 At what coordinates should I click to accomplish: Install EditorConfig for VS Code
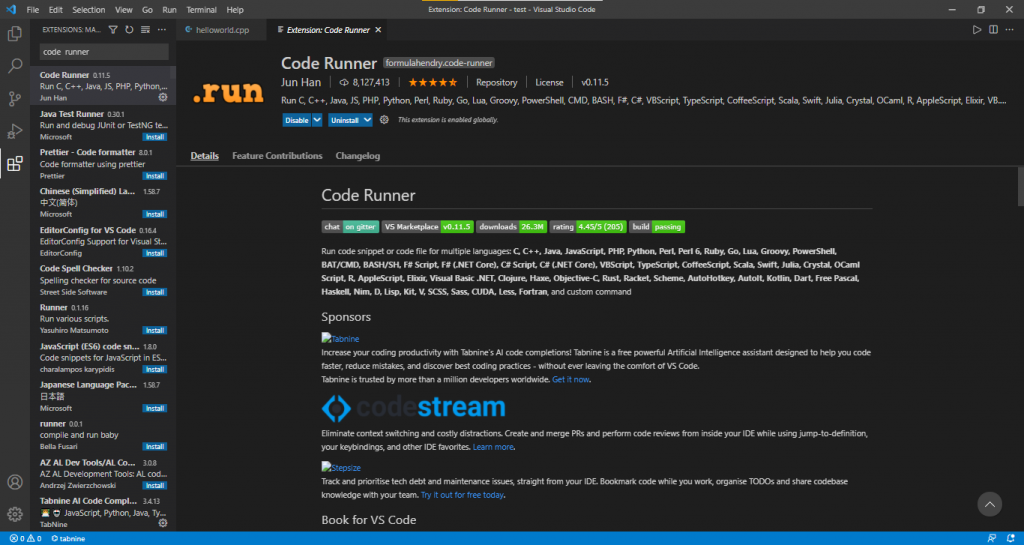pyautogui.click(x=155, y=253)
